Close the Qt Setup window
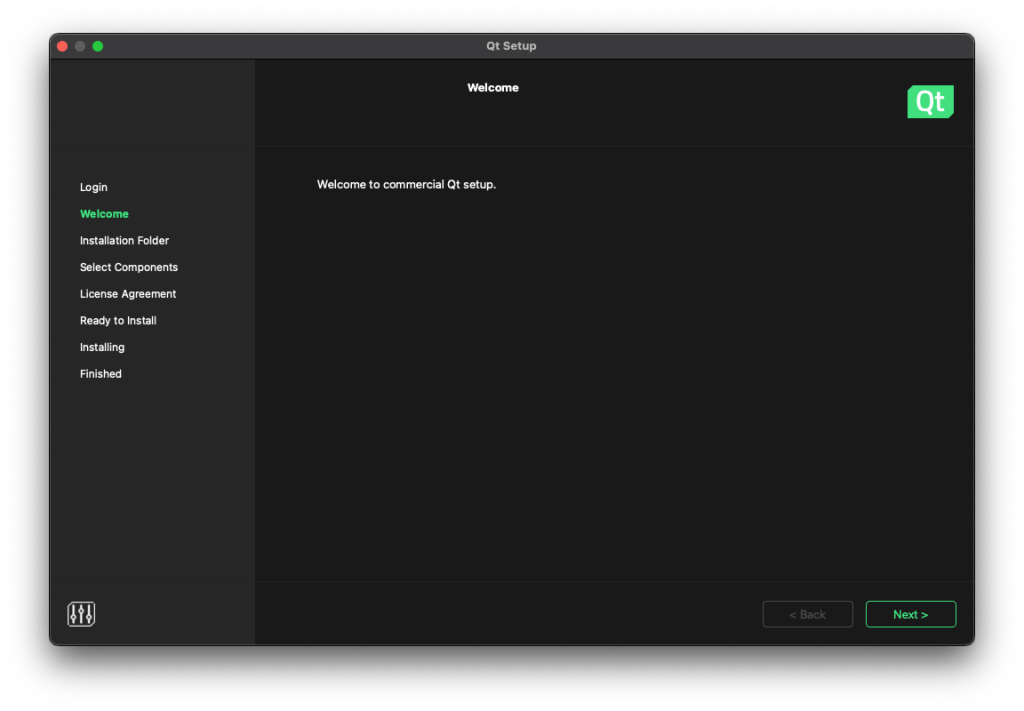1024x711 pixels. click(x=62, y=46)
